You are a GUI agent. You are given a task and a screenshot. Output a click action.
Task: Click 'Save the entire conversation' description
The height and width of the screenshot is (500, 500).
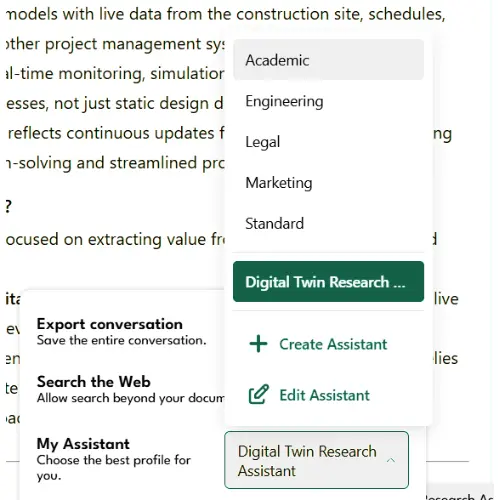121,340
